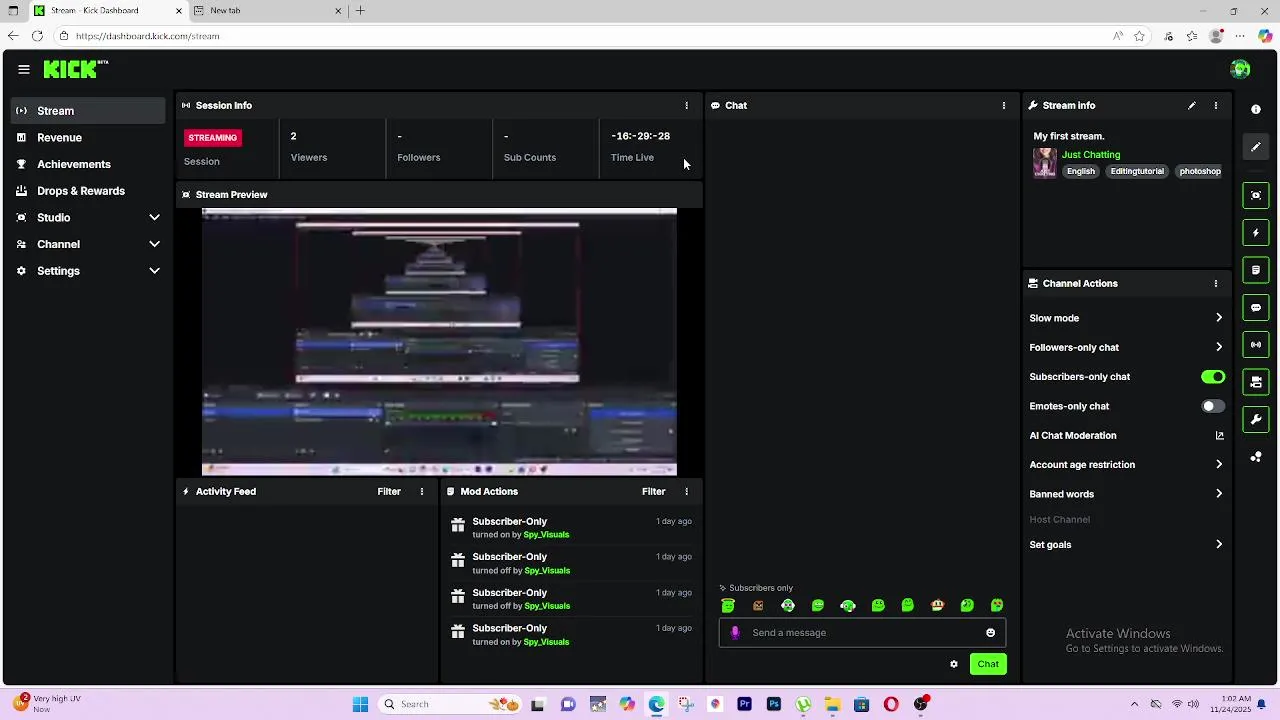Open Followers-only chat options chevron
The image size is (1280, 720).
[1219, 347]
